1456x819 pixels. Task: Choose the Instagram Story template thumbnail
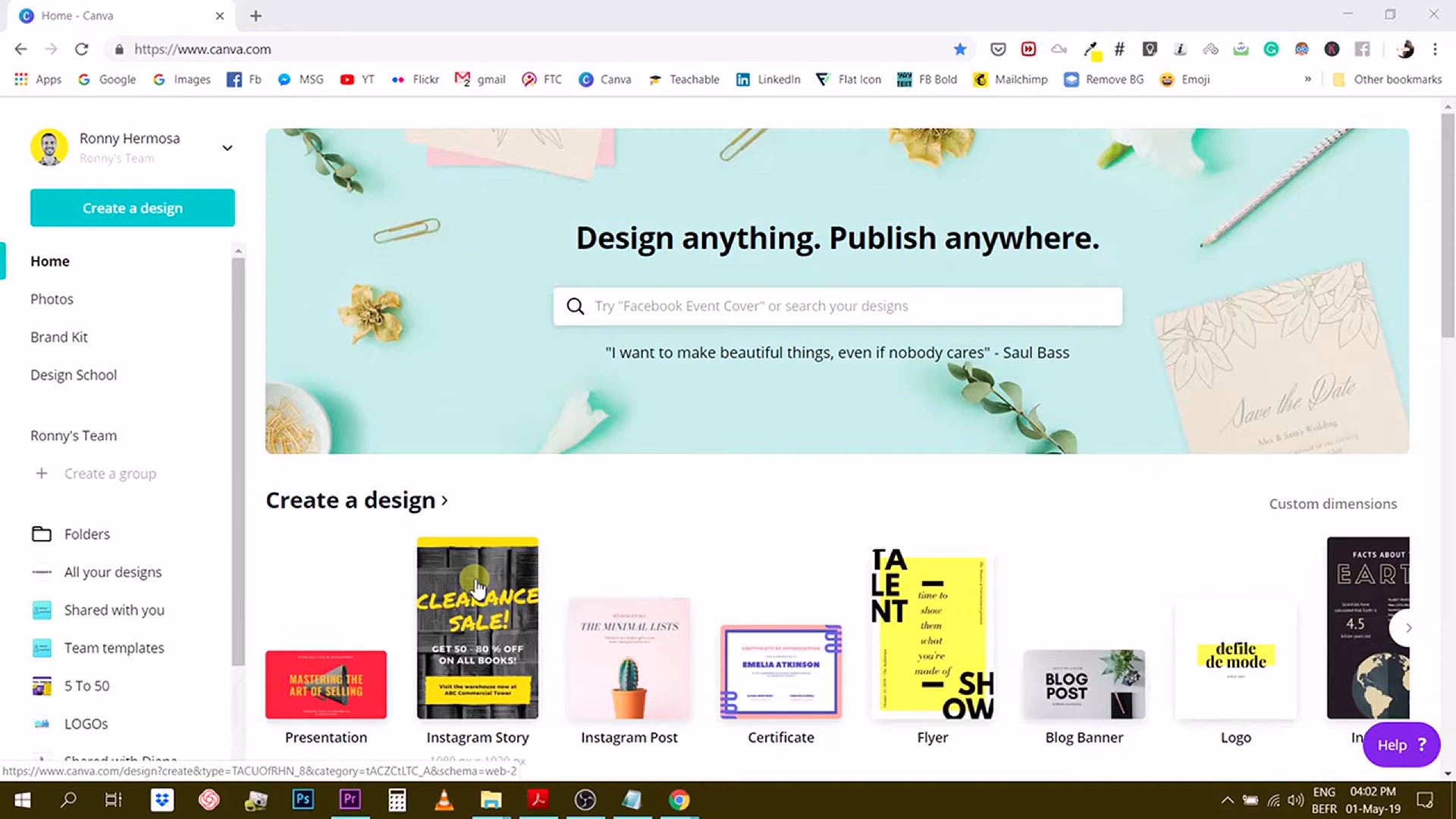[x=478, y=628]
